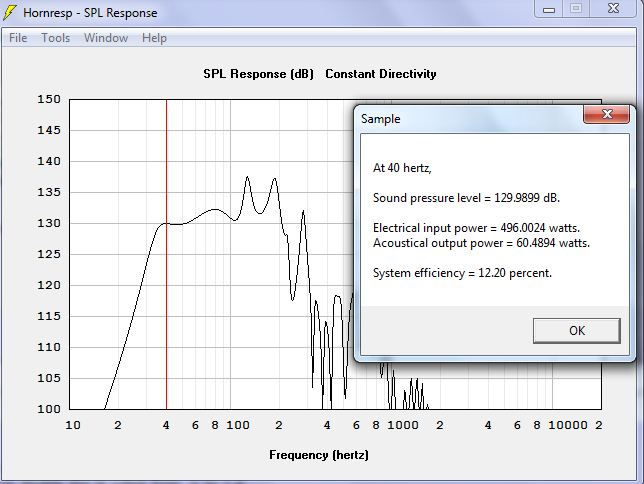Click the 10000 frequency axis label

(x=568, y=425)
